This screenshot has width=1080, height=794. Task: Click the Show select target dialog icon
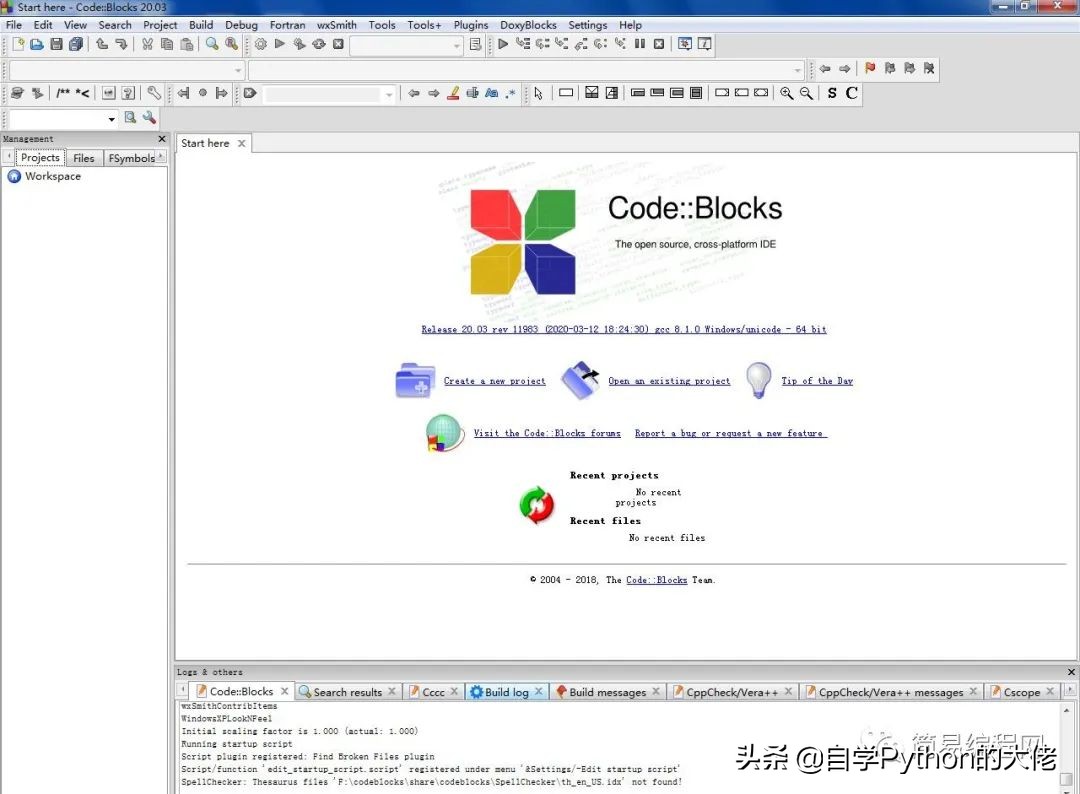point(475,44)
